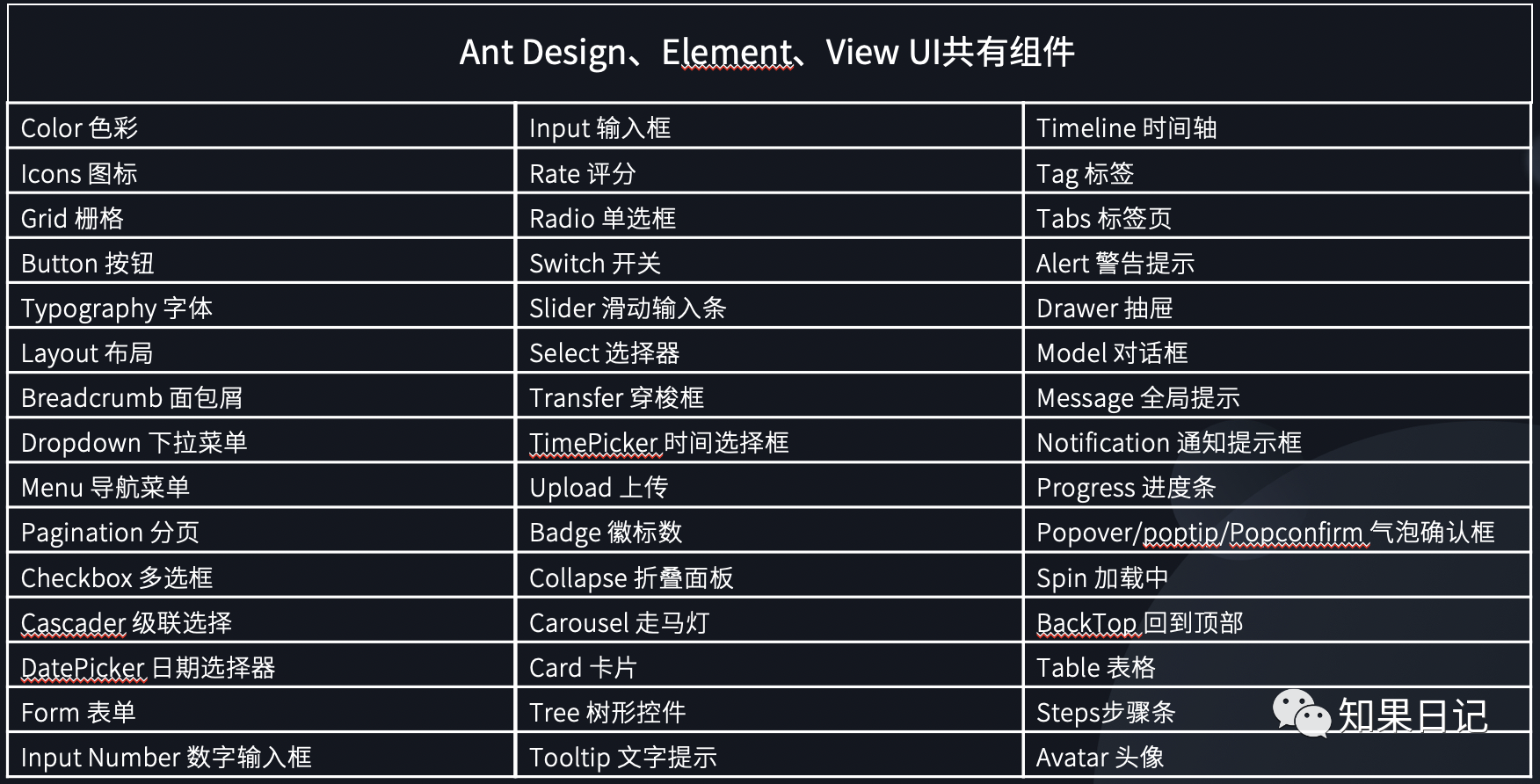This screenshot has width=1540, height=784.
Task: Click the '知果日记' watermark text
Action: coord(1413,715)
